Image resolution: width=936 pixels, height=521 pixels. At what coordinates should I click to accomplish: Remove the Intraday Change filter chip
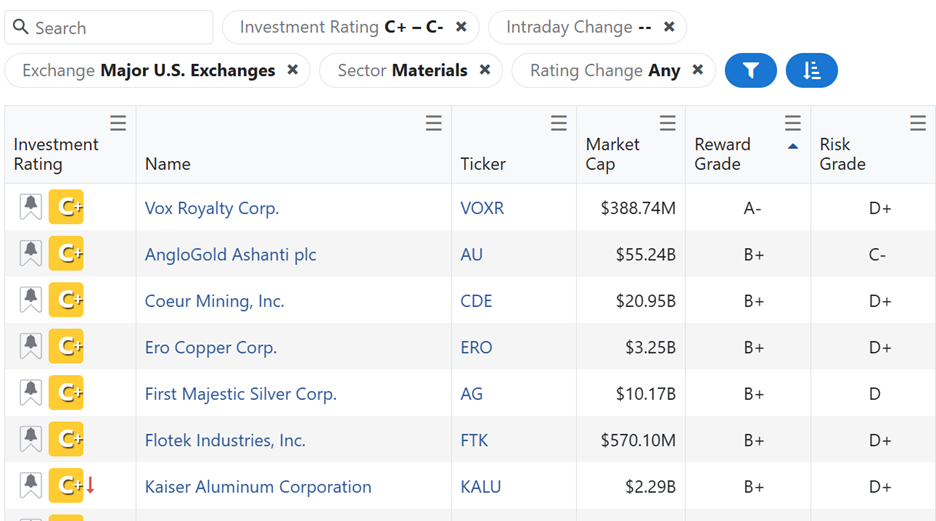(x=669, y=27)
